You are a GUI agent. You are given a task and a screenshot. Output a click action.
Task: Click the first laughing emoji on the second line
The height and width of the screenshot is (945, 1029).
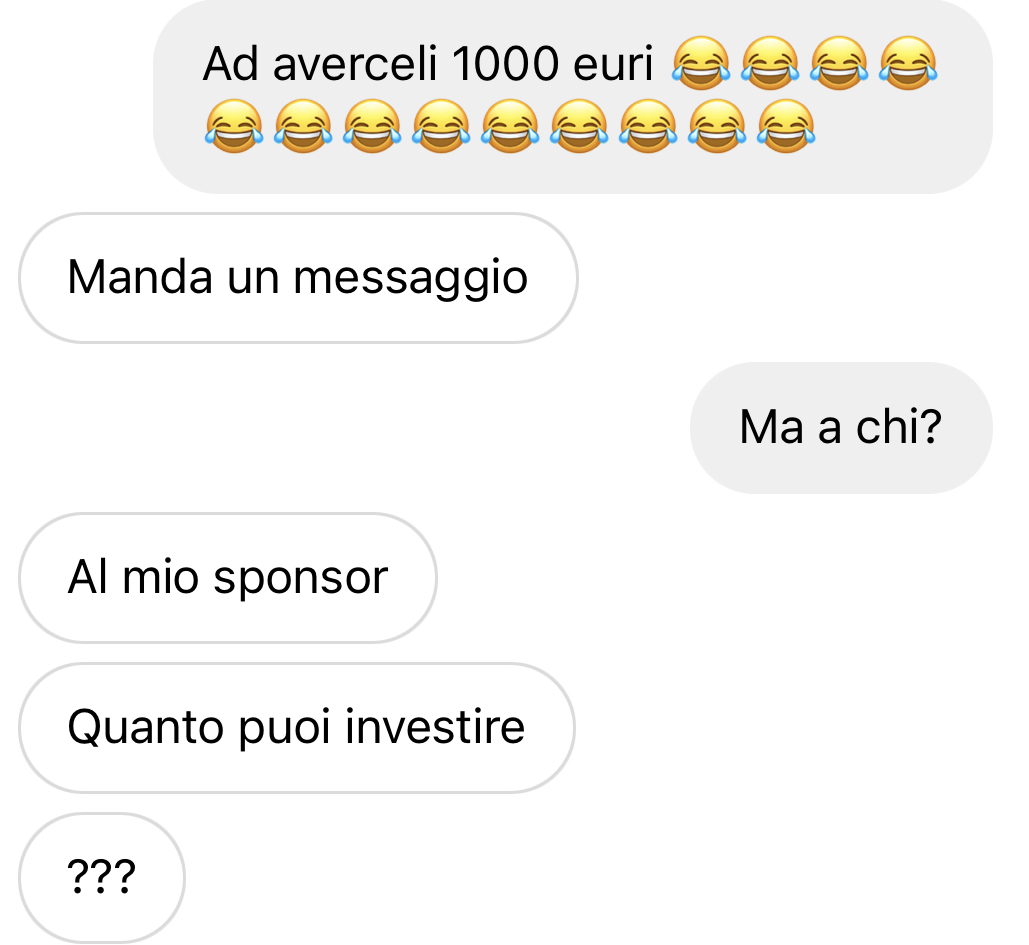[234, 126]
